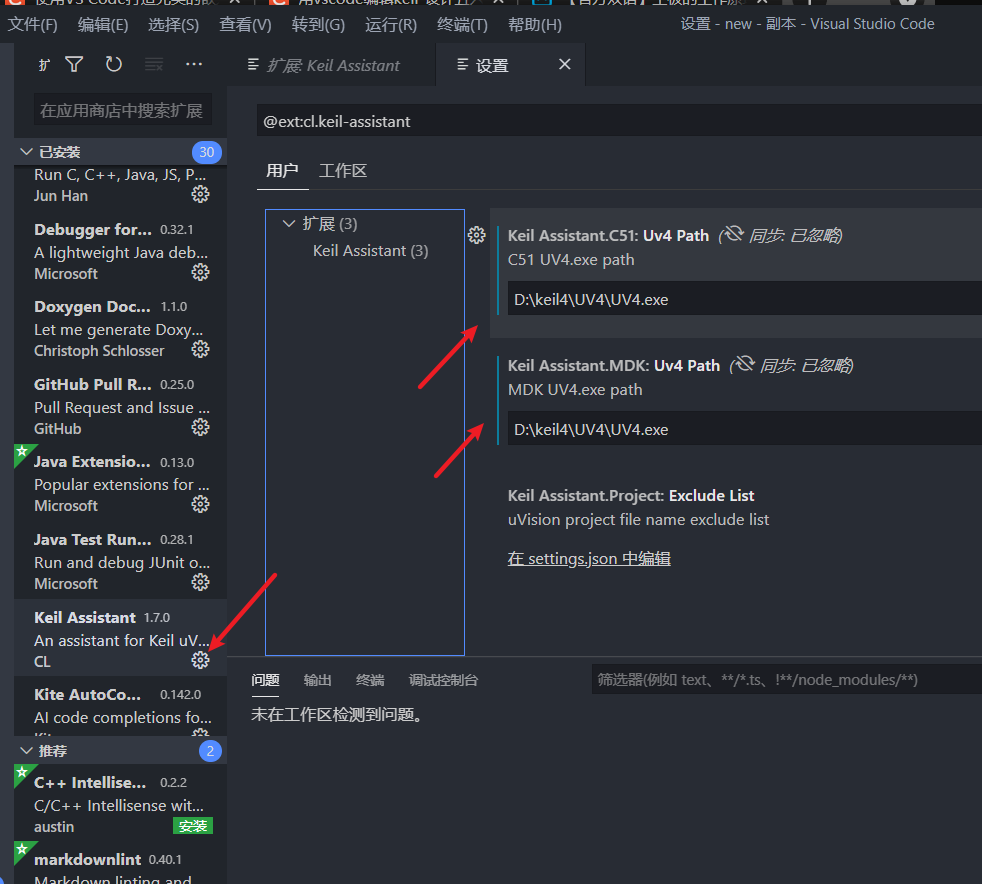The width and height of the screenshot is (982, 884).
Task: Click the Keil Assistant.MDK: Uv4 Path setting title
Action: pos(614,366)
